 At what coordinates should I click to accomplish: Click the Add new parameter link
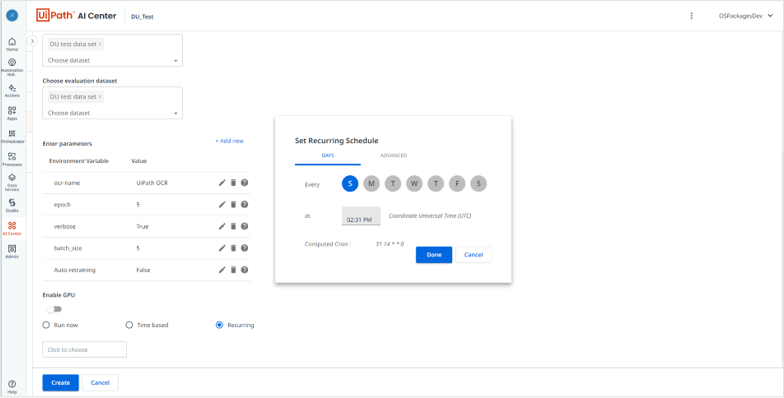[230, 141]
